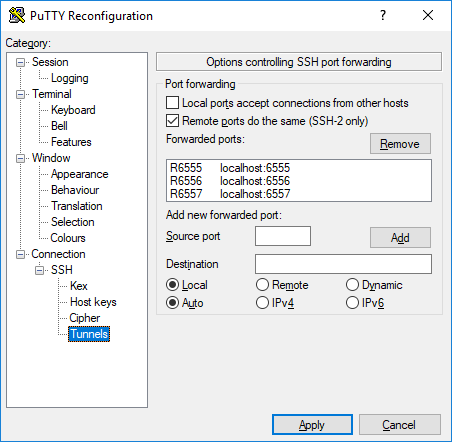Collapse the SSH tree node
The width and height of the screenshot is (452, 442).
coord(40,270)
